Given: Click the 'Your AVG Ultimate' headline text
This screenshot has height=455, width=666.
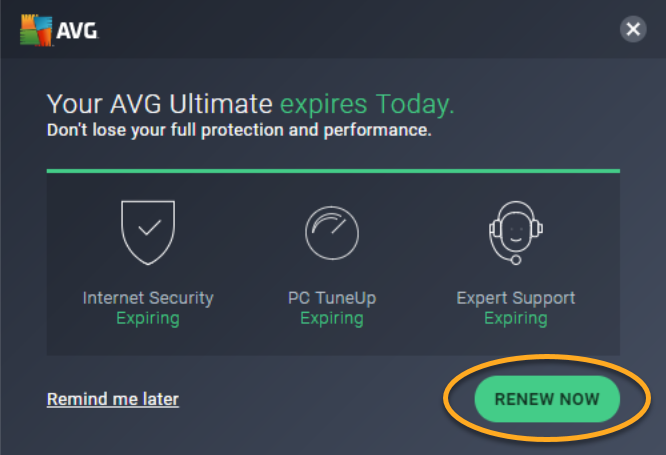Looking at the screenshot, I should (159, 104).
